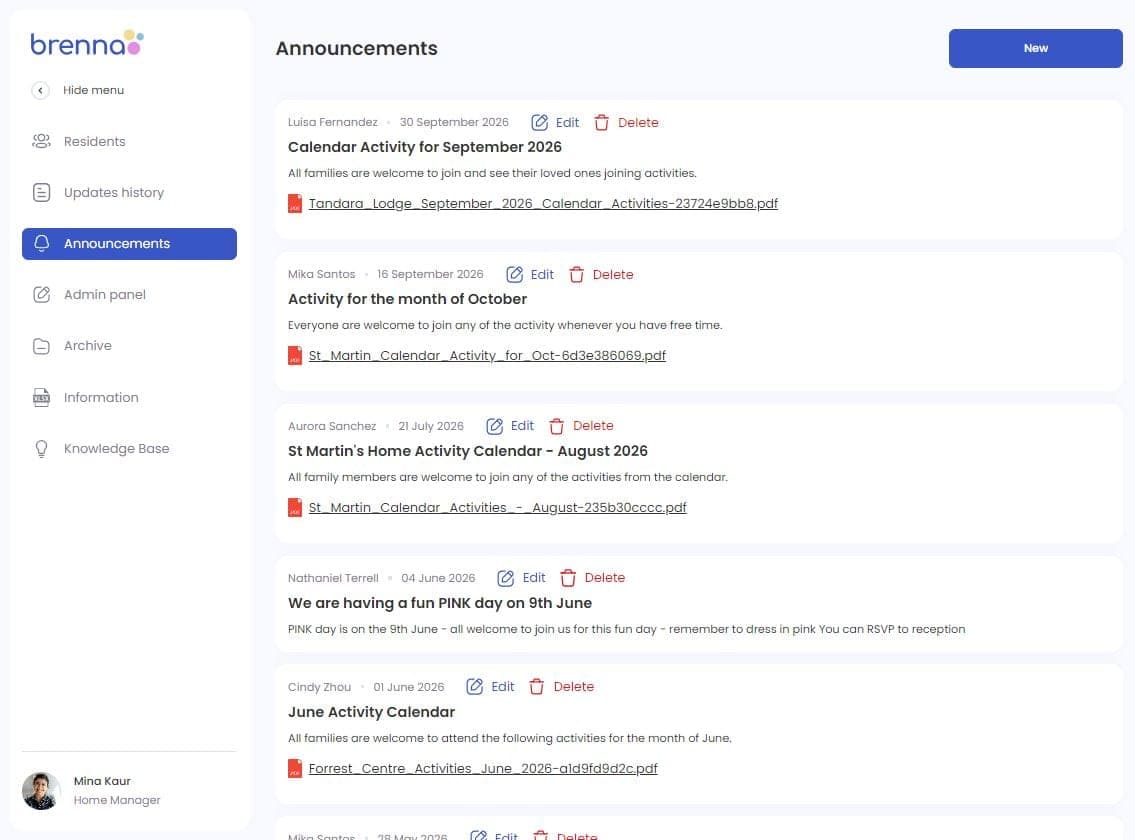Image resolution: width=1135 pixels, height=840 pixels.
Task: Click the Announcements page heading
Action: pos(357,49)
